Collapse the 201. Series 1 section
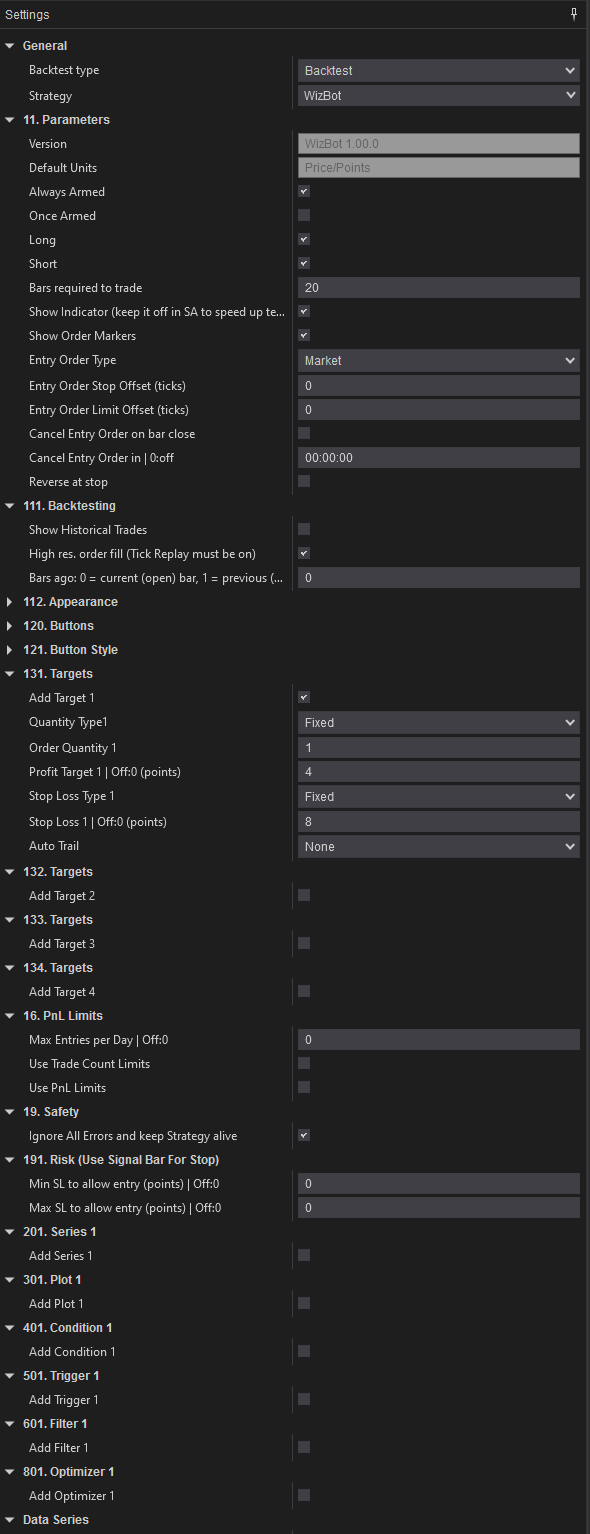This screenshot has height=1534, width=590. (x=10, y=1232)
